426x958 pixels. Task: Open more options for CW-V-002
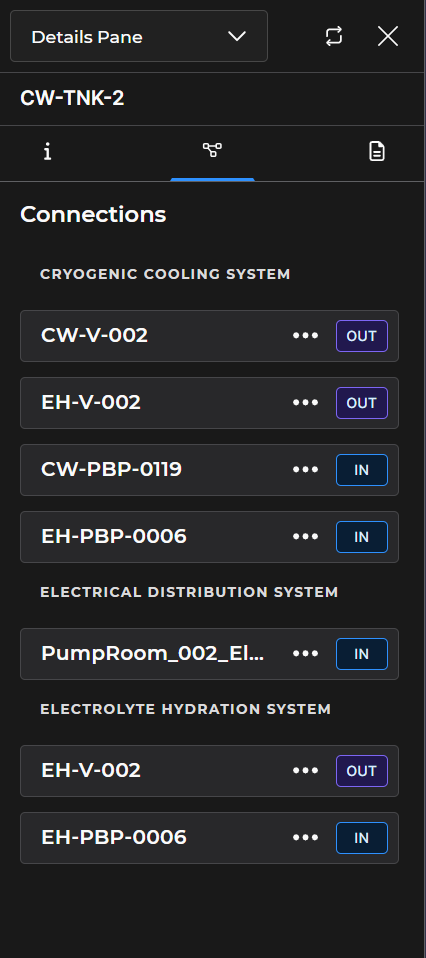pyautogui.click(x=306, y=335)
